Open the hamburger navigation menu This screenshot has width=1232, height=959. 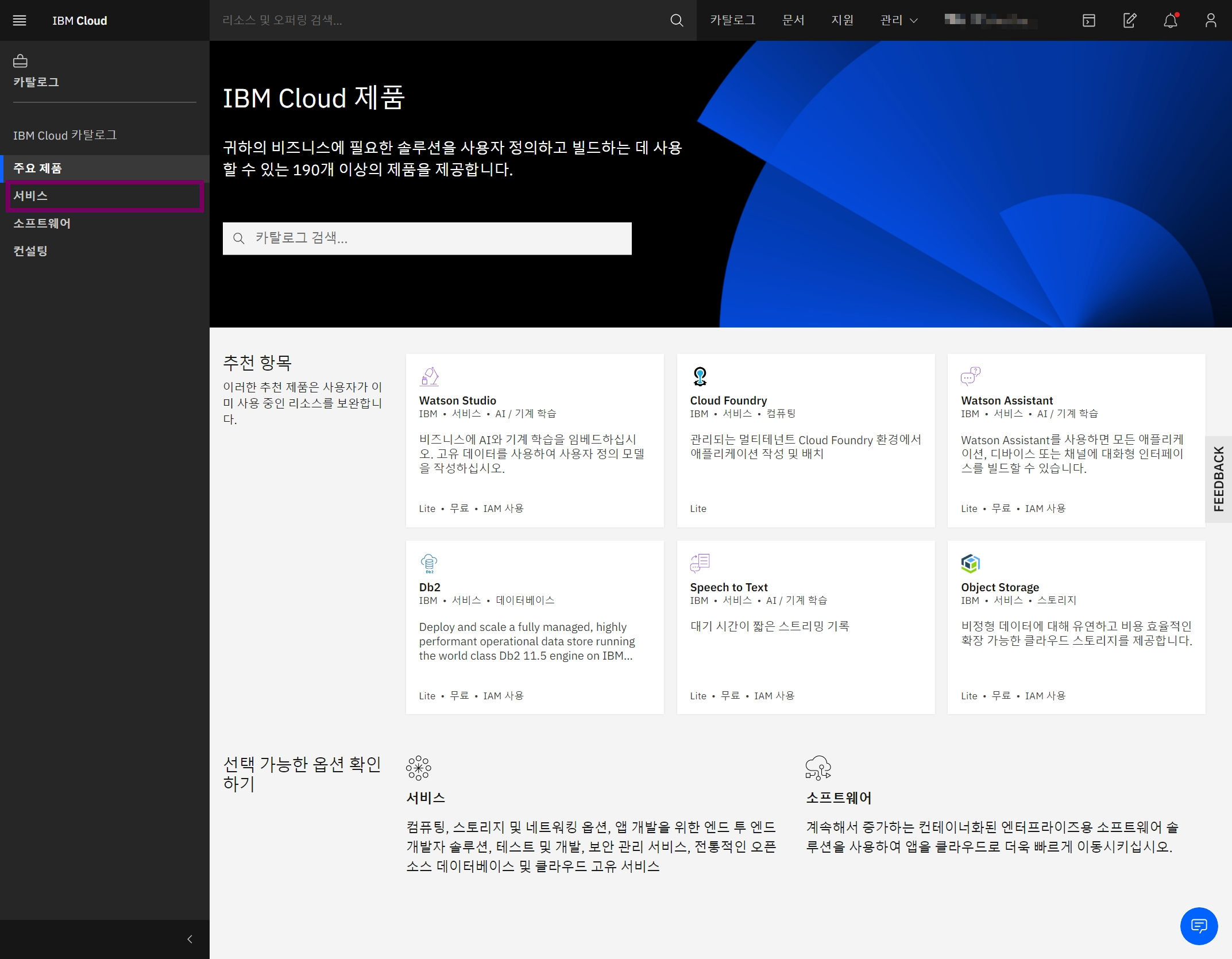point(20,21)
